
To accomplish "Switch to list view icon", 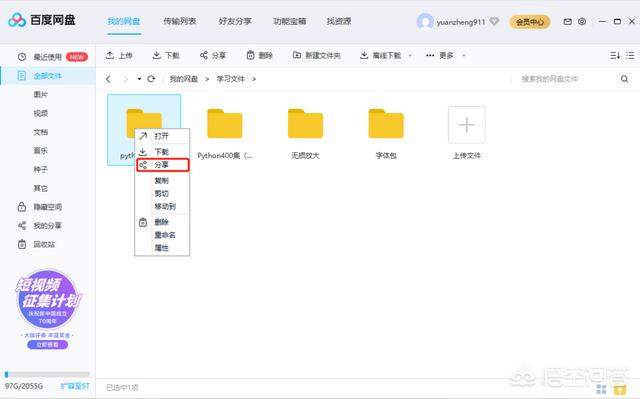I will coord(630,55).
